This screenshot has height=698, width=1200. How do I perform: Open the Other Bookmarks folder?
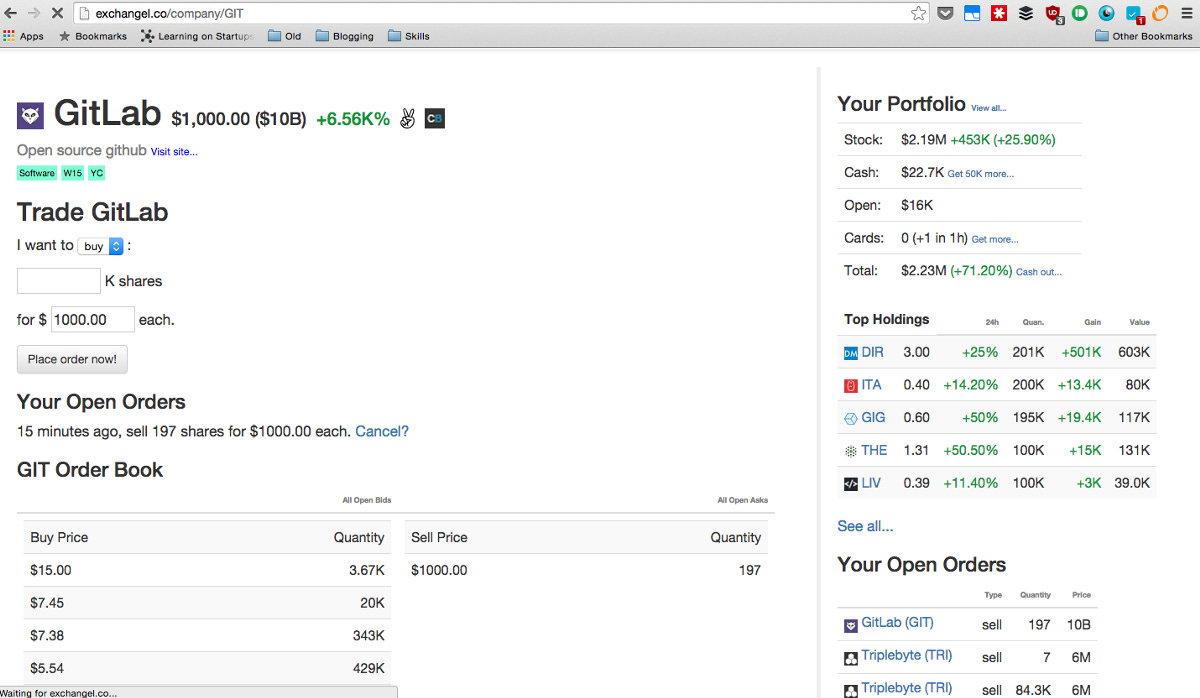click(1144, 36)
